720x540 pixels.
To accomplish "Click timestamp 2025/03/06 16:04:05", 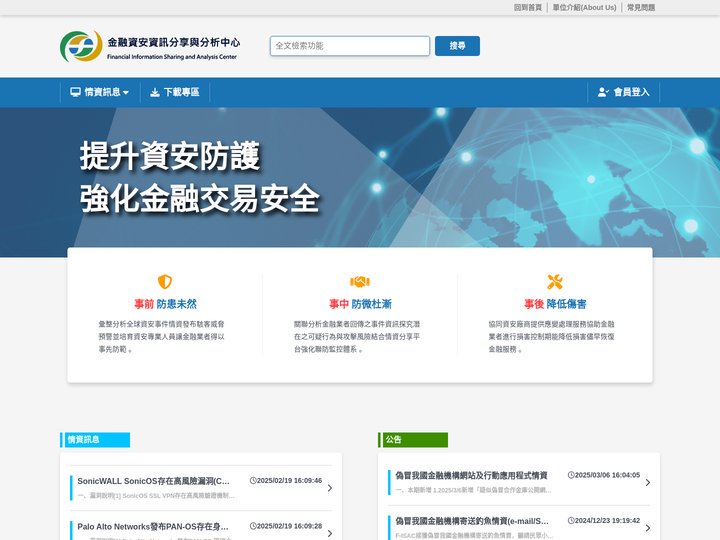I will pyautogui.click(x=608, y=475).
